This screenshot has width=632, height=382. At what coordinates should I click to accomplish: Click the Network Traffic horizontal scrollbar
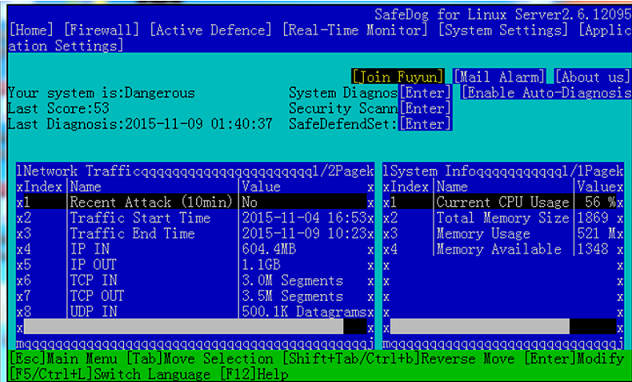(x=195, y=327)
